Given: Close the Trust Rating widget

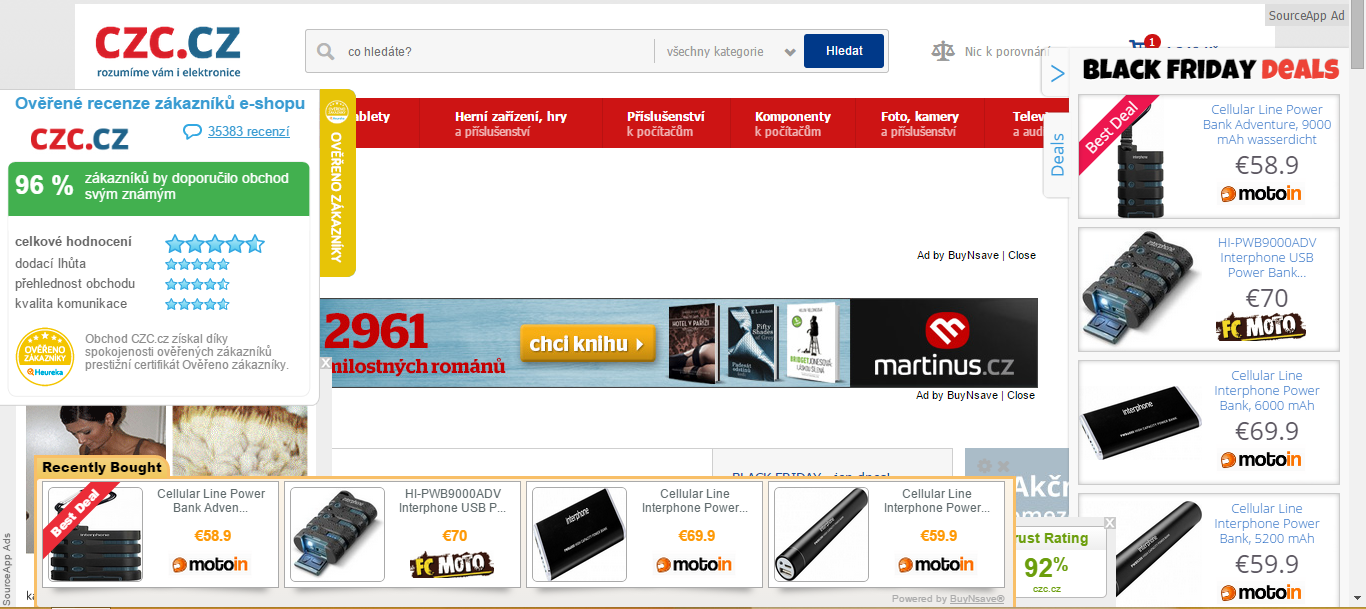Looking at the screenshot, I should [1109, 523].
